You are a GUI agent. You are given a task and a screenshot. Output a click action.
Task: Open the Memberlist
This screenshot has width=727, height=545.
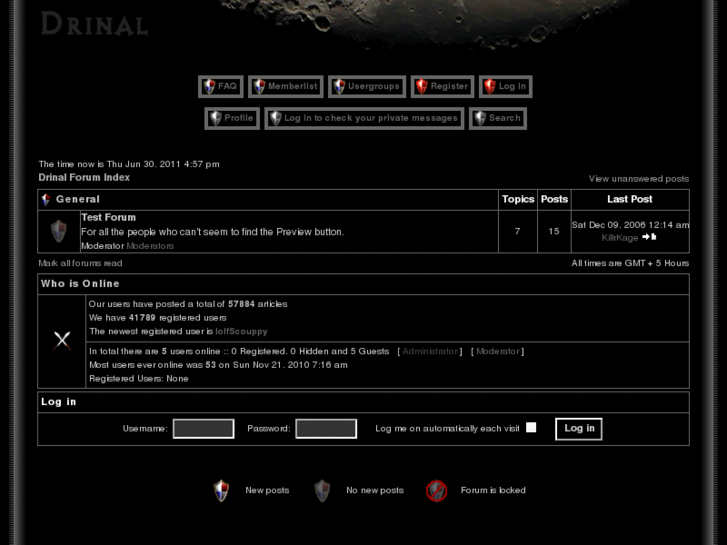tap(286, 86)
